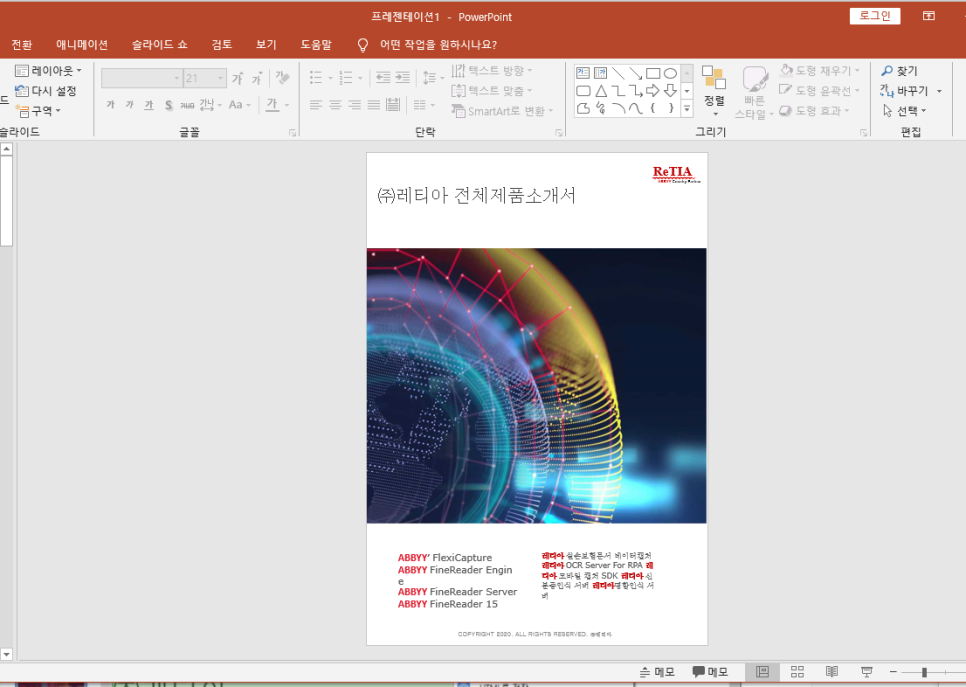This screenshot has height=687, width=966.
Task: Select the arrow line shape
Action: [636, 73]
